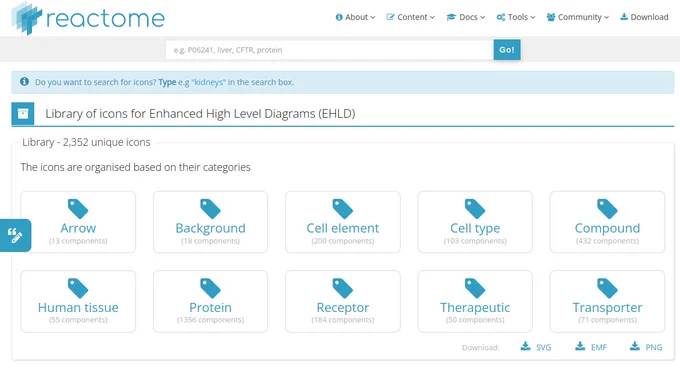Click the Tools gears icon
The width and height of the screenshot is (680, 368).
501,17
